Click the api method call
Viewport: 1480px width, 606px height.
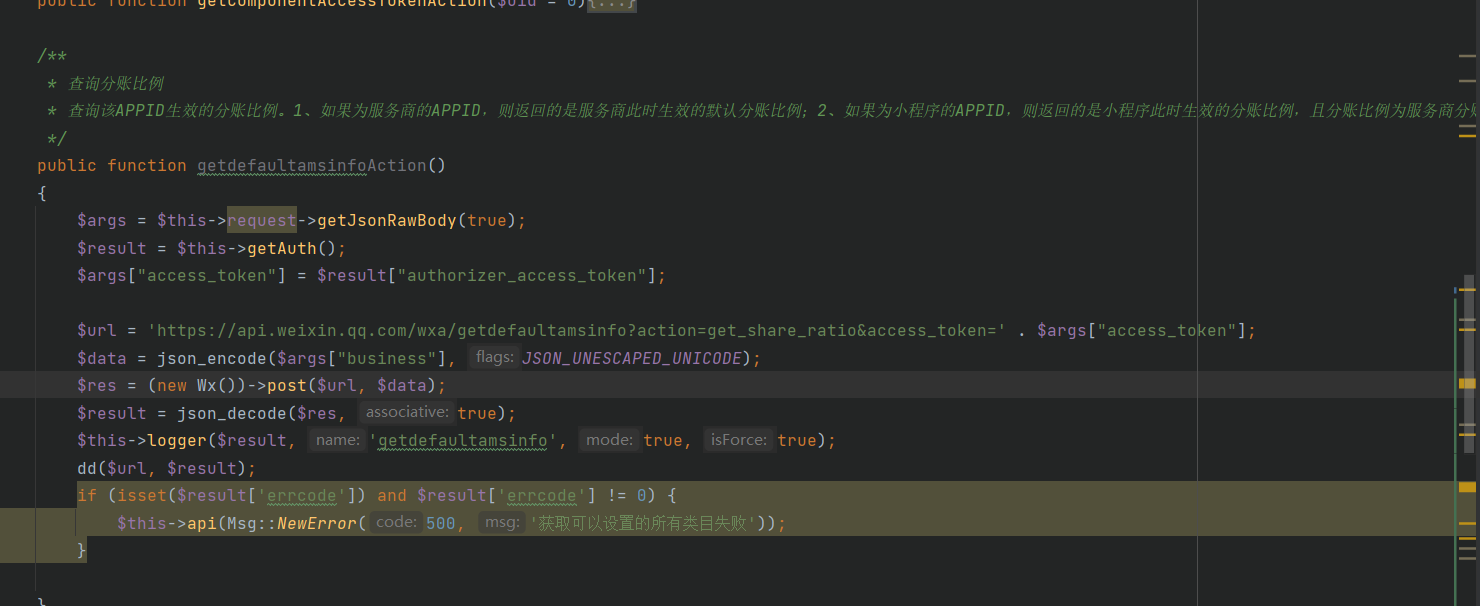click(202, 523)
